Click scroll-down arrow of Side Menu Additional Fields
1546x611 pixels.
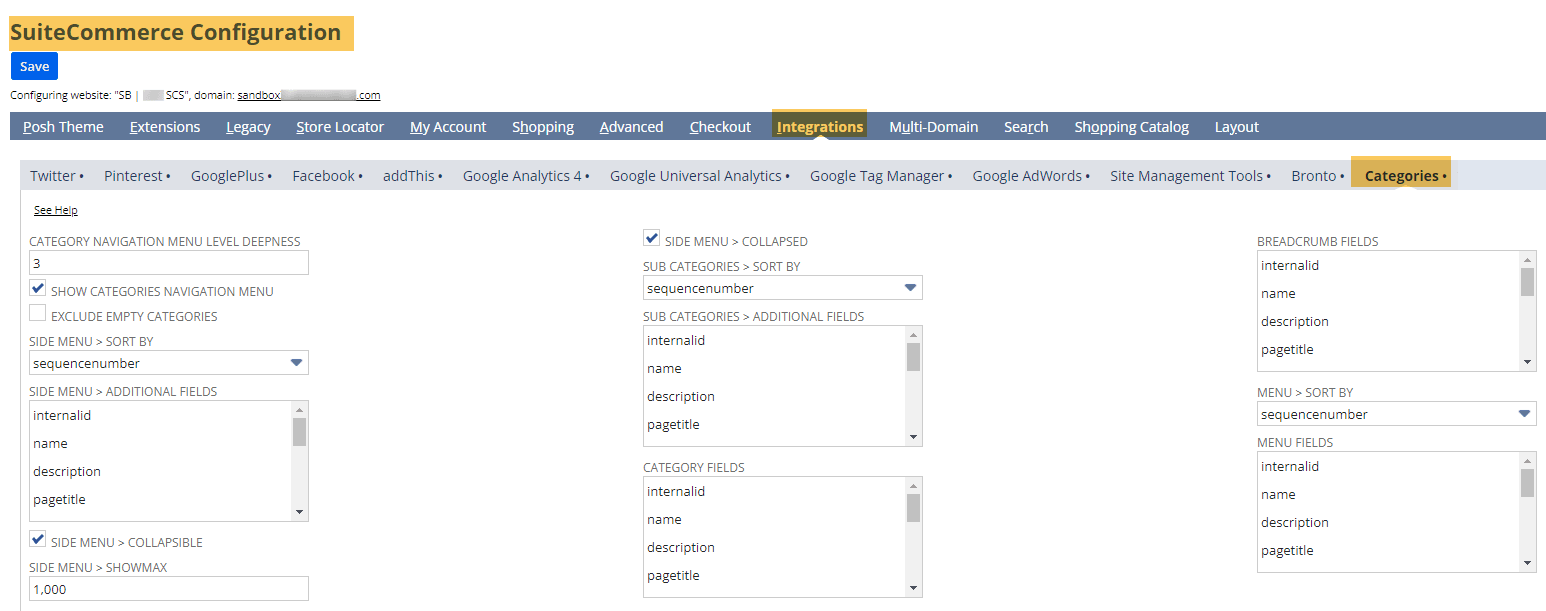click(x=299, y=512)
